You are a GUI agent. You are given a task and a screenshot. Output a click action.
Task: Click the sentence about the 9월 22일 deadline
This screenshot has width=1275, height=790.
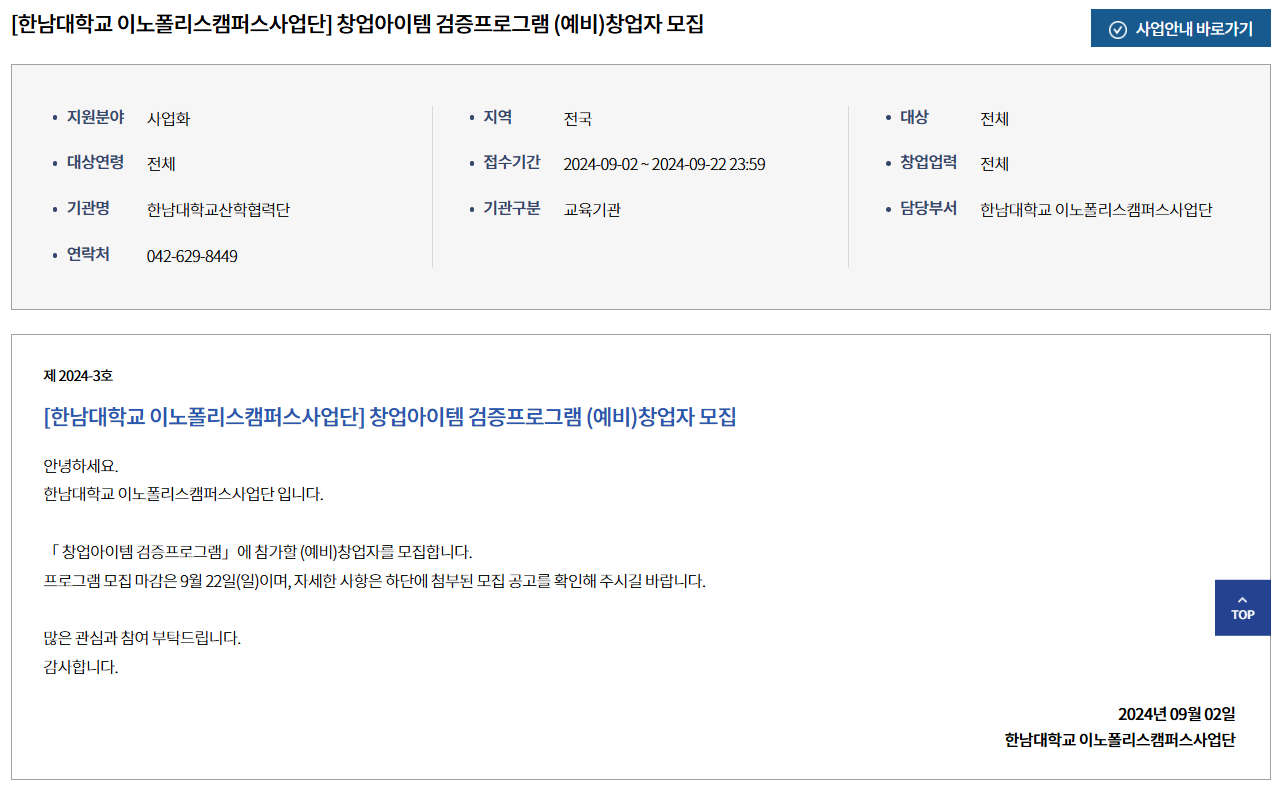(x=375, y=581)
